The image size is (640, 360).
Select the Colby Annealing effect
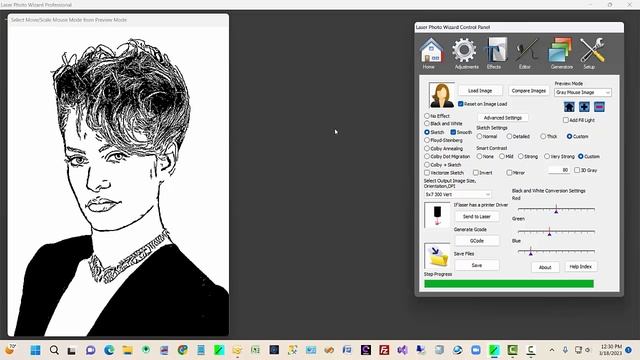coord(427,149)
